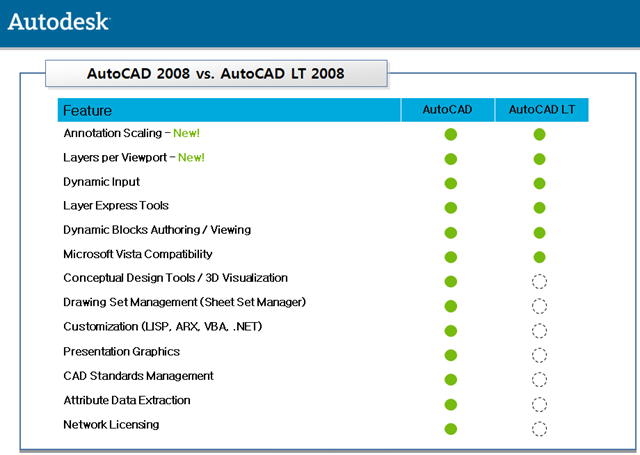Select the Presentation Graphics row text
Screen dimensions: 640x455
click(122, 351)
